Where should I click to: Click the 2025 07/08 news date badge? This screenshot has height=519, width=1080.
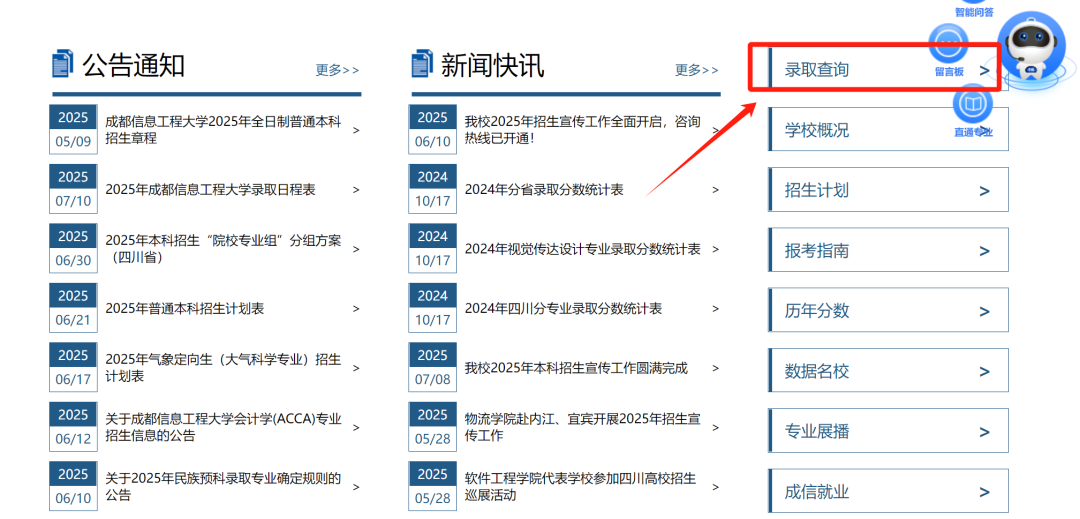pos(433,368)
